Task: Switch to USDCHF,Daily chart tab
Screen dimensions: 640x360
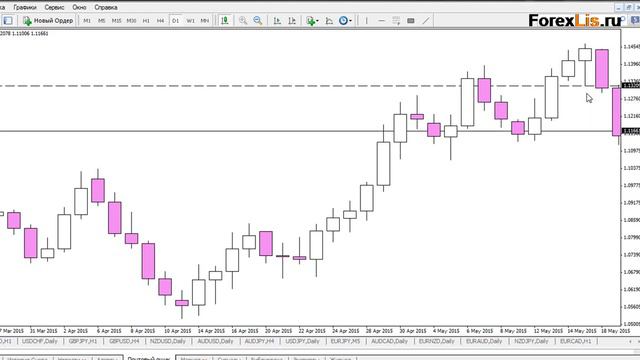Action: pyautogui.click(x=40, y=341)
